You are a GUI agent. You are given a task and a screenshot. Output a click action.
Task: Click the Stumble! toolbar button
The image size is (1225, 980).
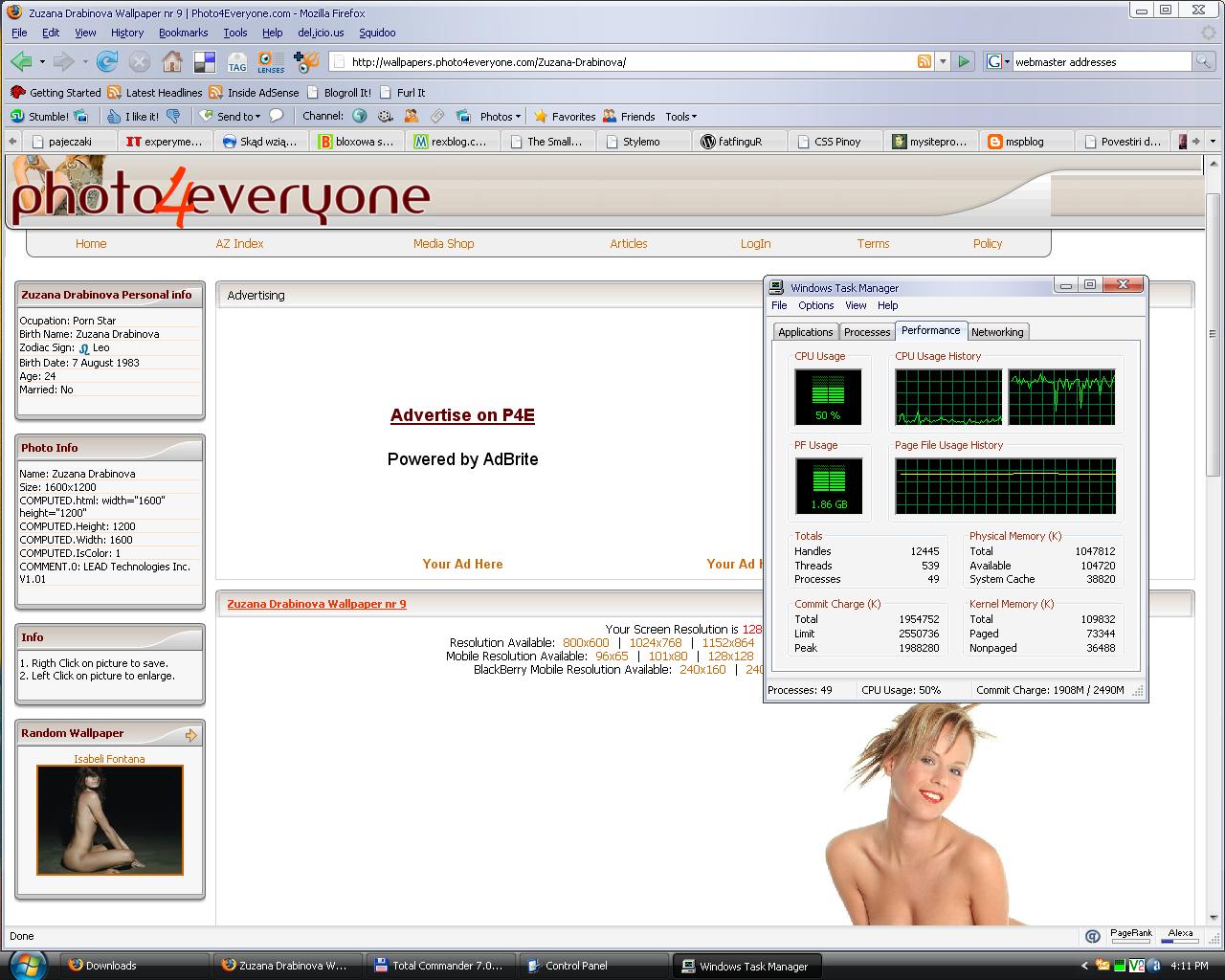[40, 117]
